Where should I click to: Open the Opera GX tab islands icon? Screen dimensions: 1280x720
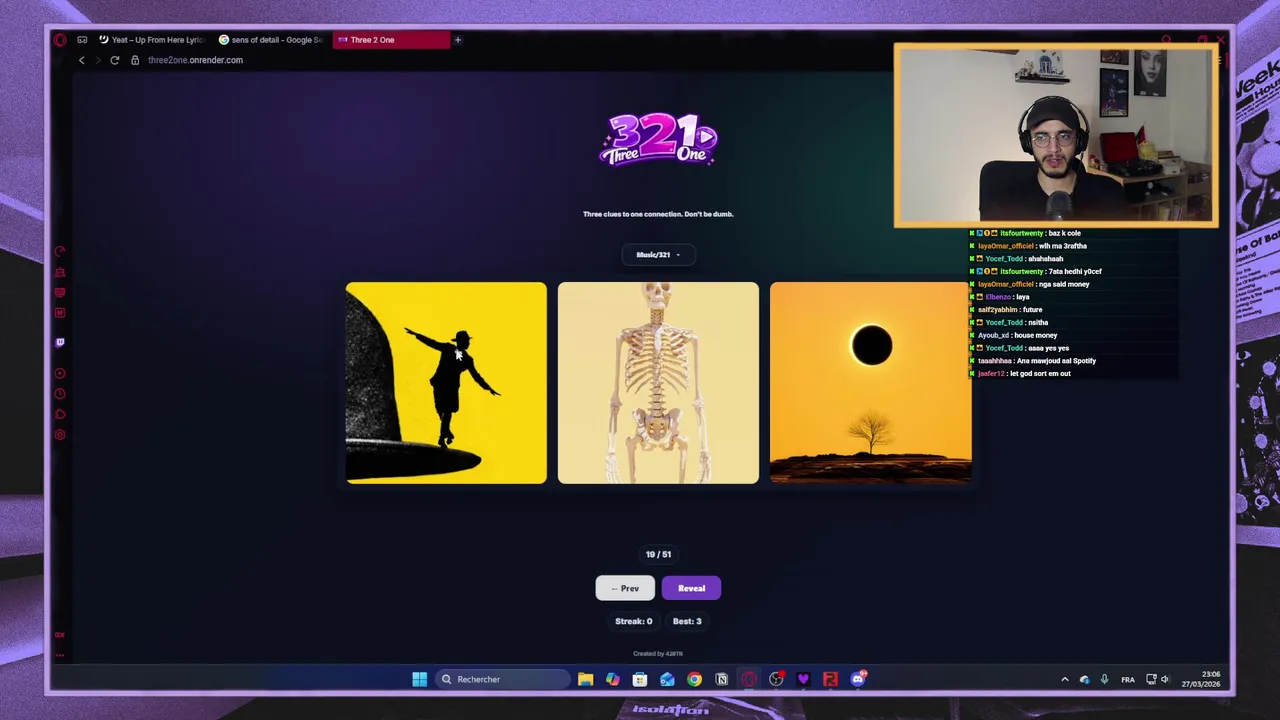pos(82,40)
